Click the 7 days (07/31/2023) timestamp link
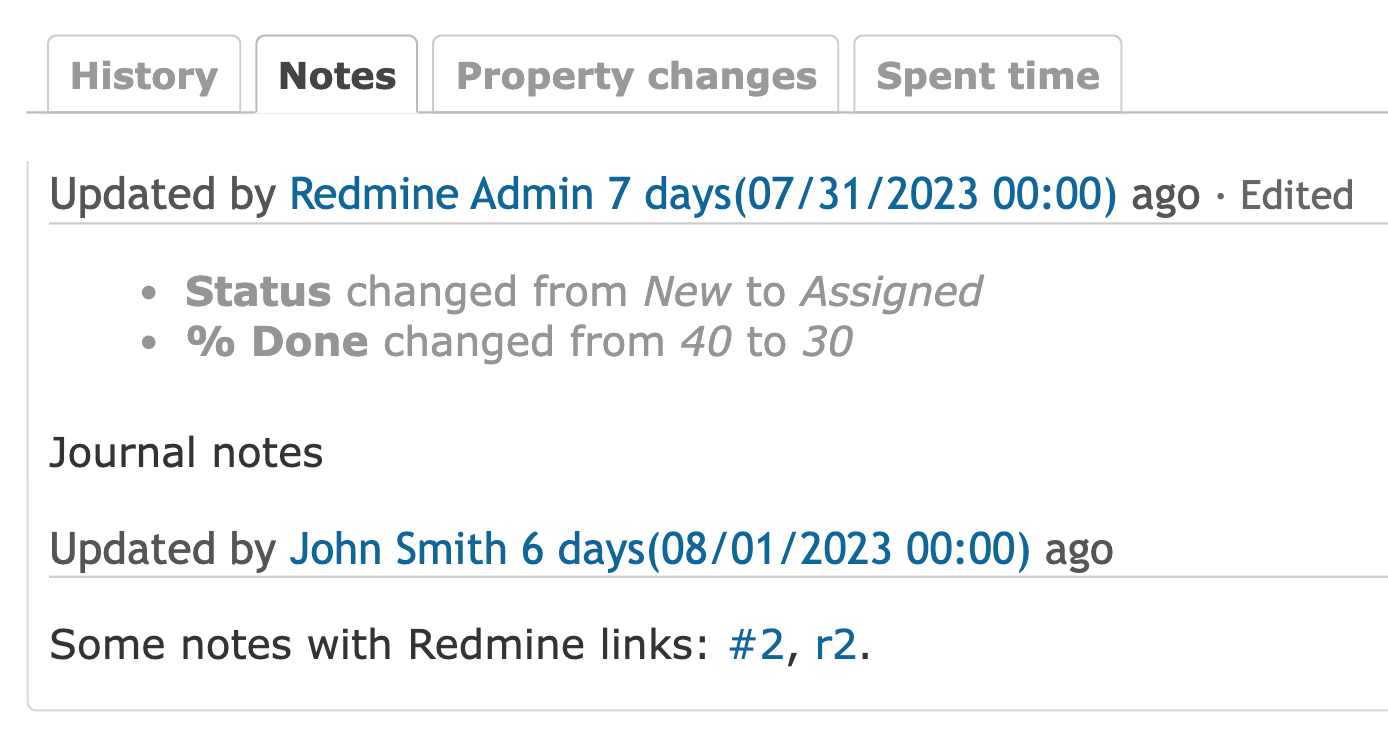Screen dimensions: 1388x734 (862, 194)
